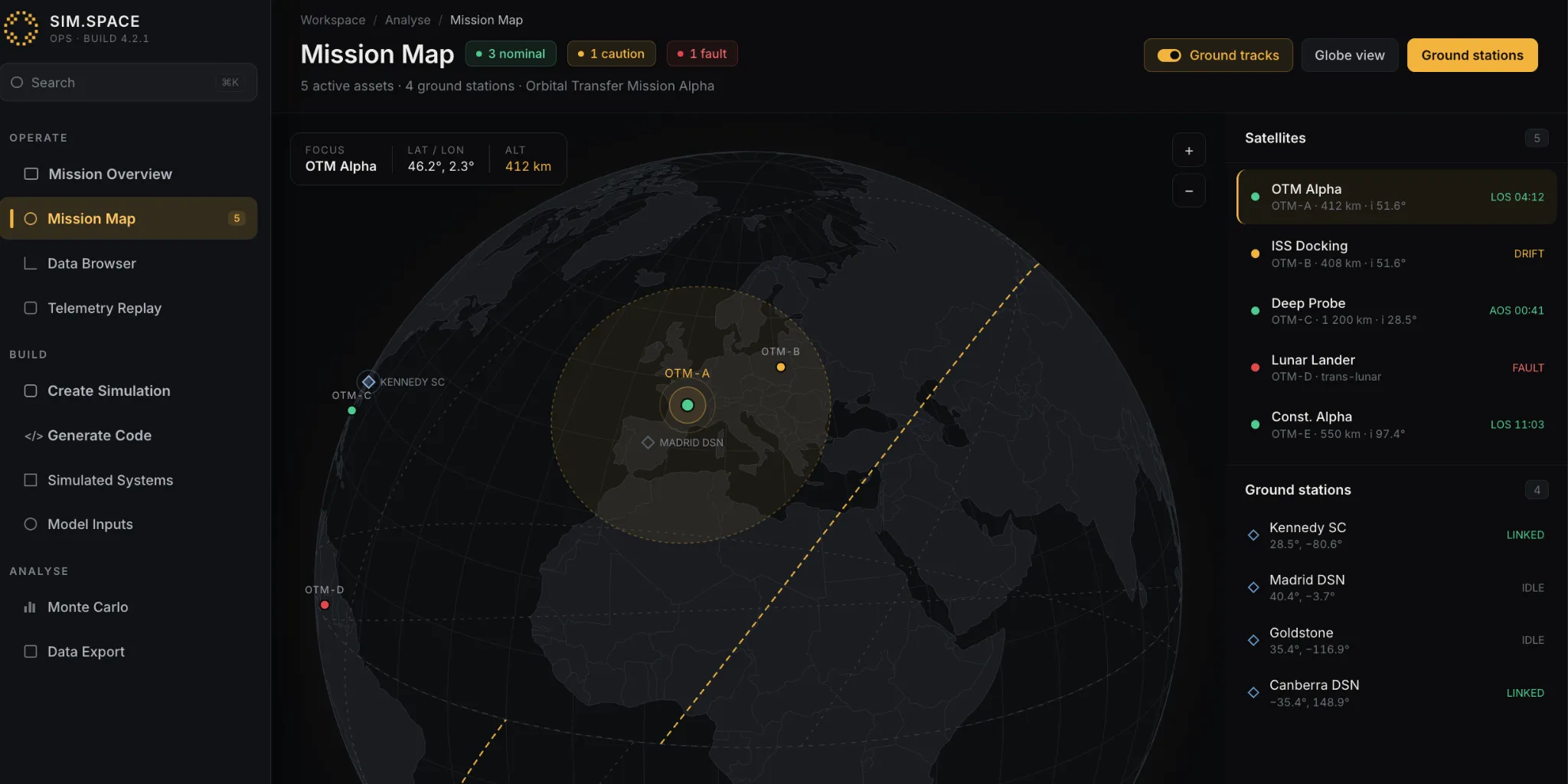Select Const. Alpha satellite row
This screenshot has height=784, width=1568.
1396,424
